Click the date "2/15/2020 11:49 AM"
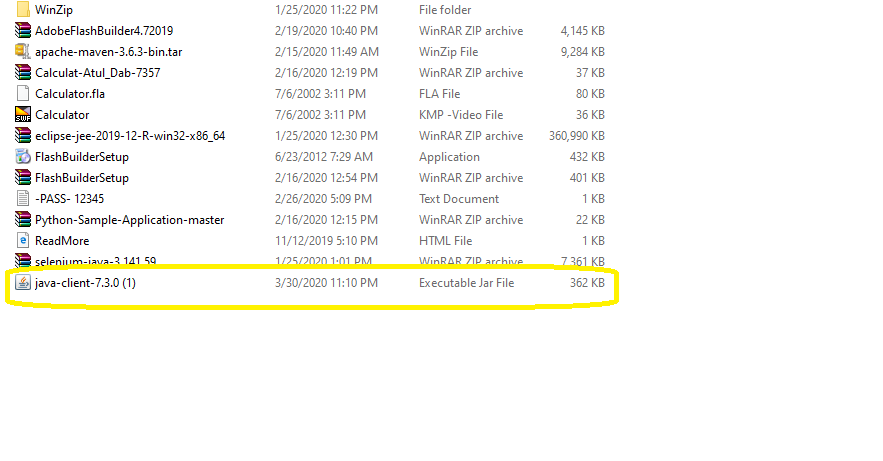 click(327, 52)
